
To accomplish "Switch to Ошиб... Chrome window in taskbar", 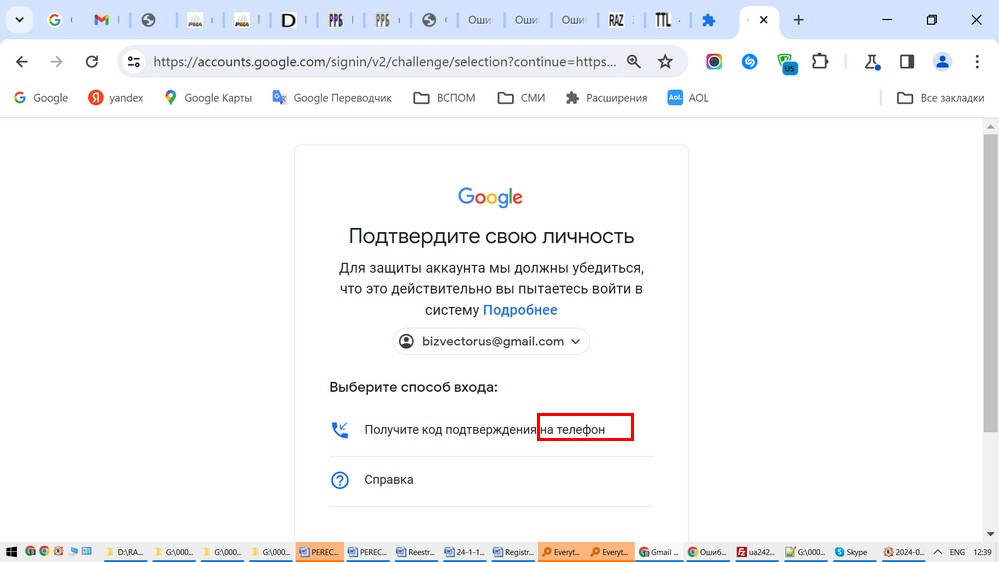I will coord(707,552).
